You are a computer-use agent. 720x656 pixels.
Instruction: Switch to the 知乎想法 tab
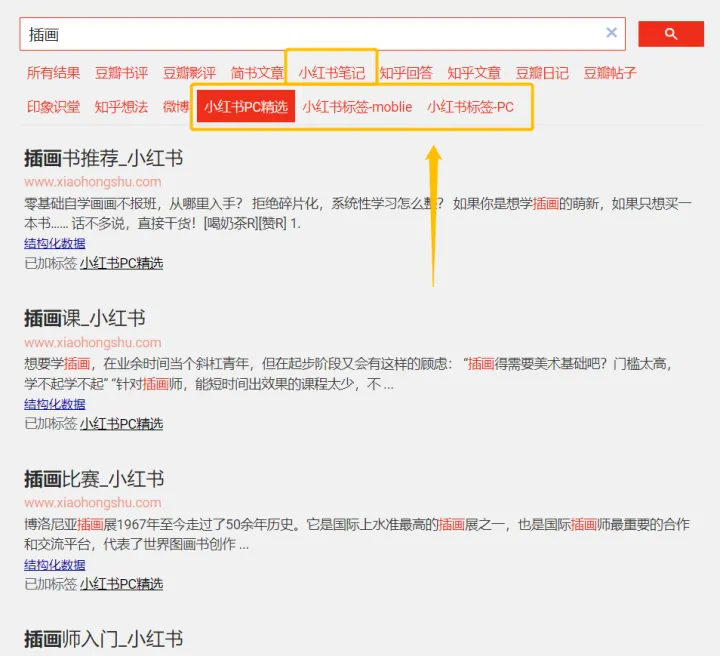tap(121, 107)
